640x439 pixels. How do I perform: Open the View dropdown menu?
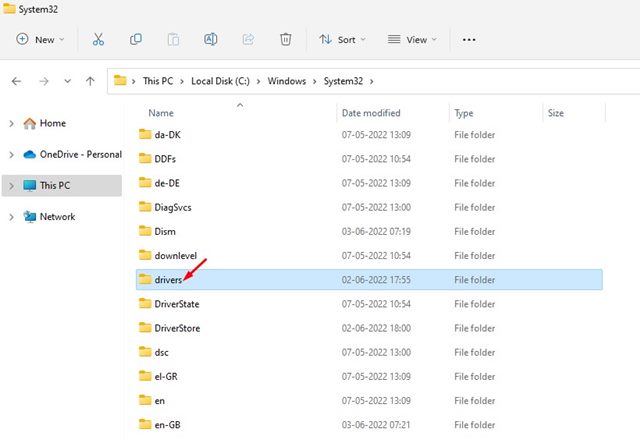pyautogui.click(x=411, y=39)
